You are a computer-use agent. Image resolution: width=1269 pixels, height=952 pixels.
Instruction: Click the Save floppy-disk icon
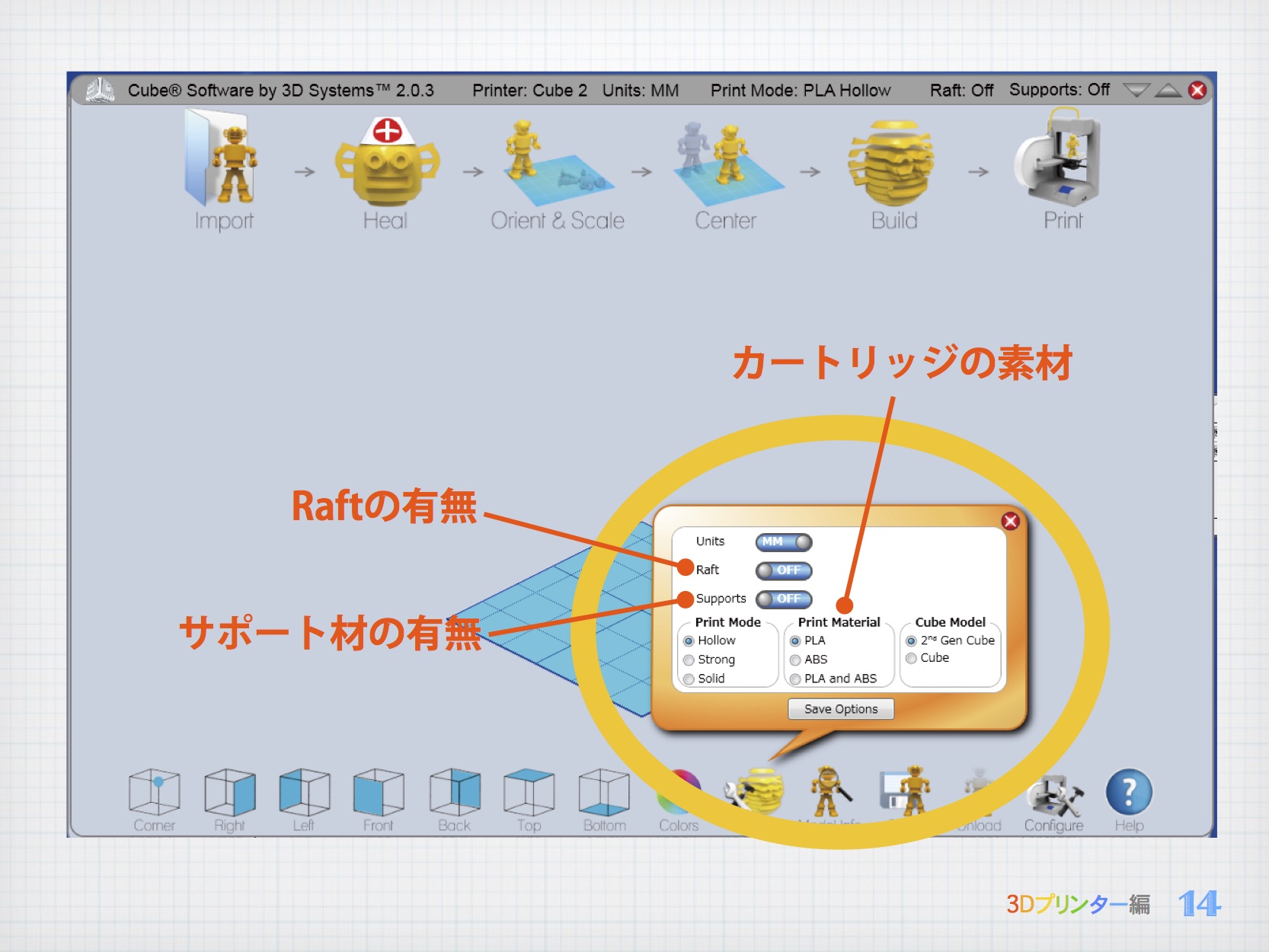pos(905,792)
